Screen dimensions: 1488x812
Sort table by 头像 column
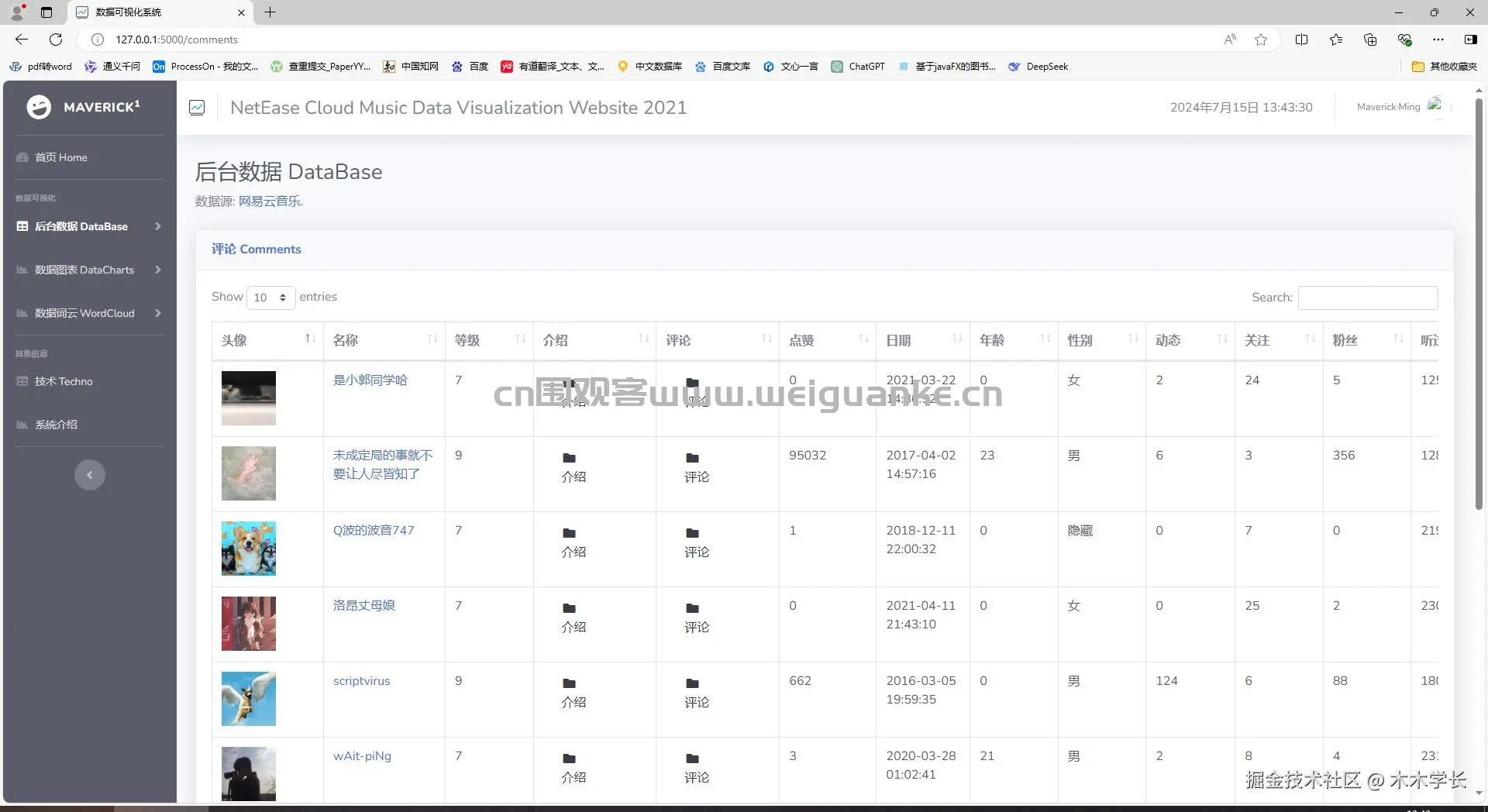coord(267,340)
